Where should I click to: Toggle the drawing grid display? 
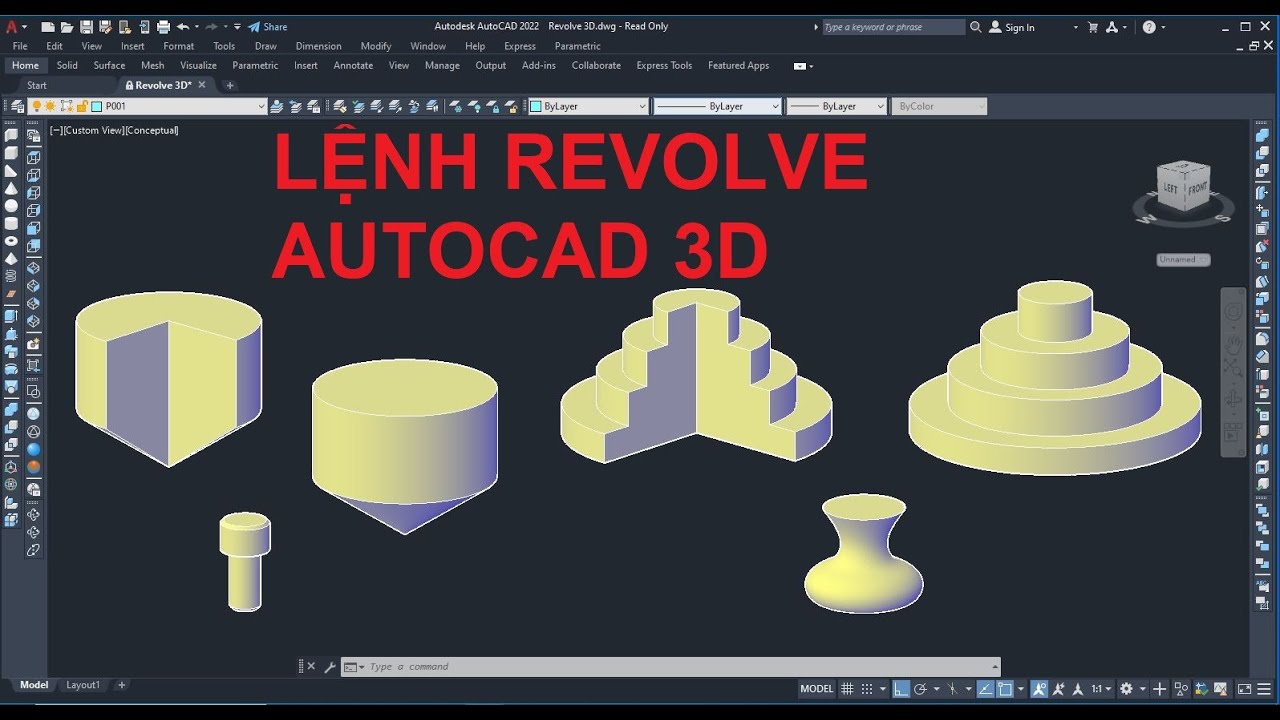847,689
